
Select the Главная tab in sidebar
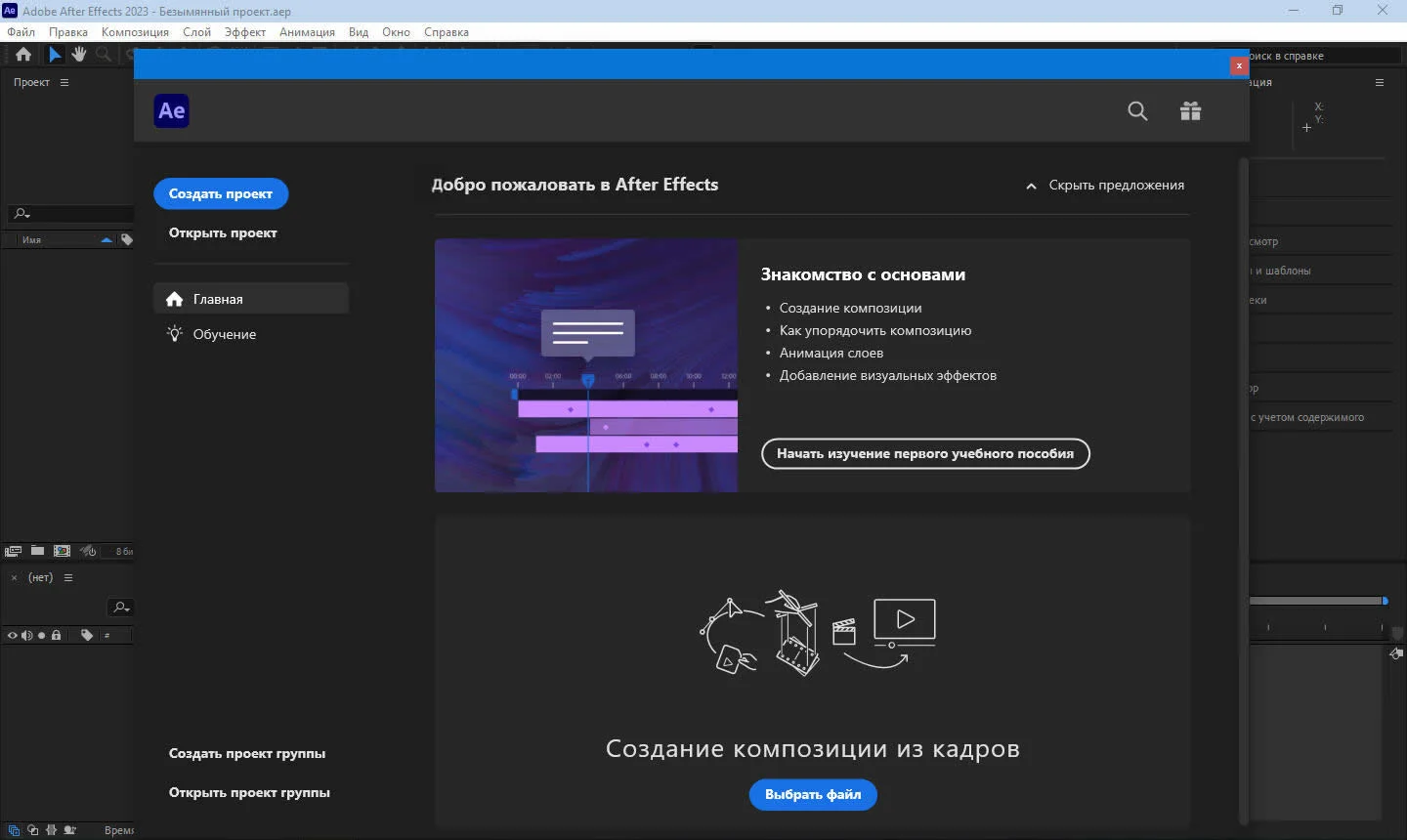251,299
